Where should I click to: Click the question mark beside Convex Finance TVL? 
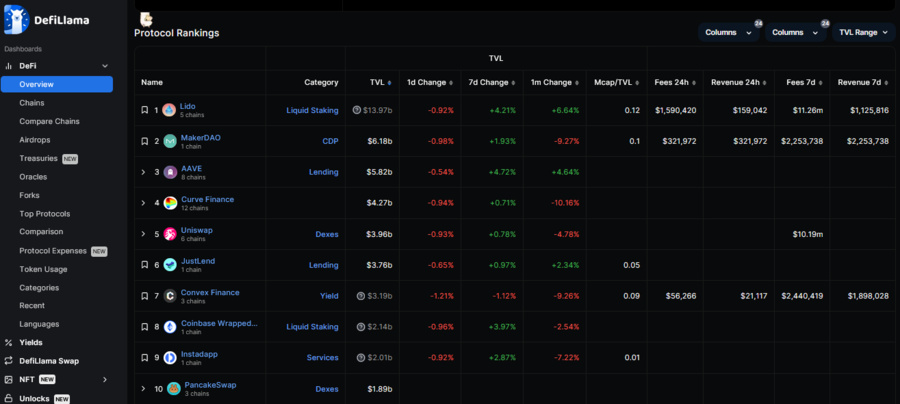(360, 296)
